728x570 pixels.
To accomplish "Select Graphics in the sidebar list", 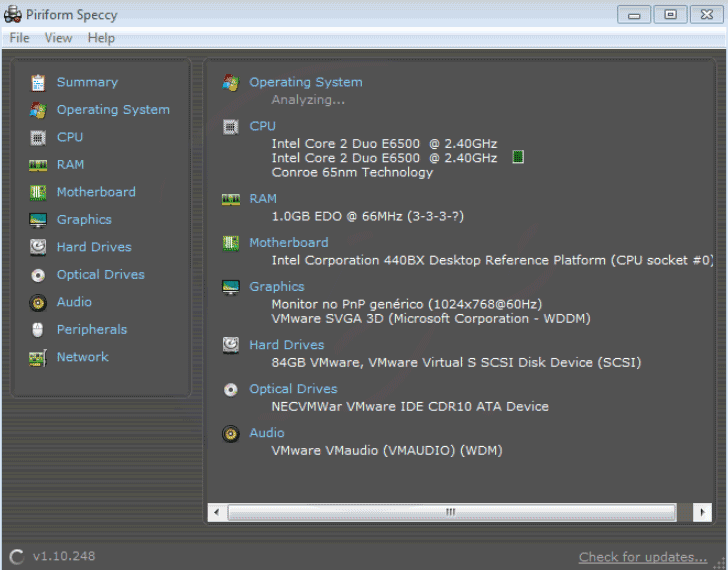I will point(84,219).
